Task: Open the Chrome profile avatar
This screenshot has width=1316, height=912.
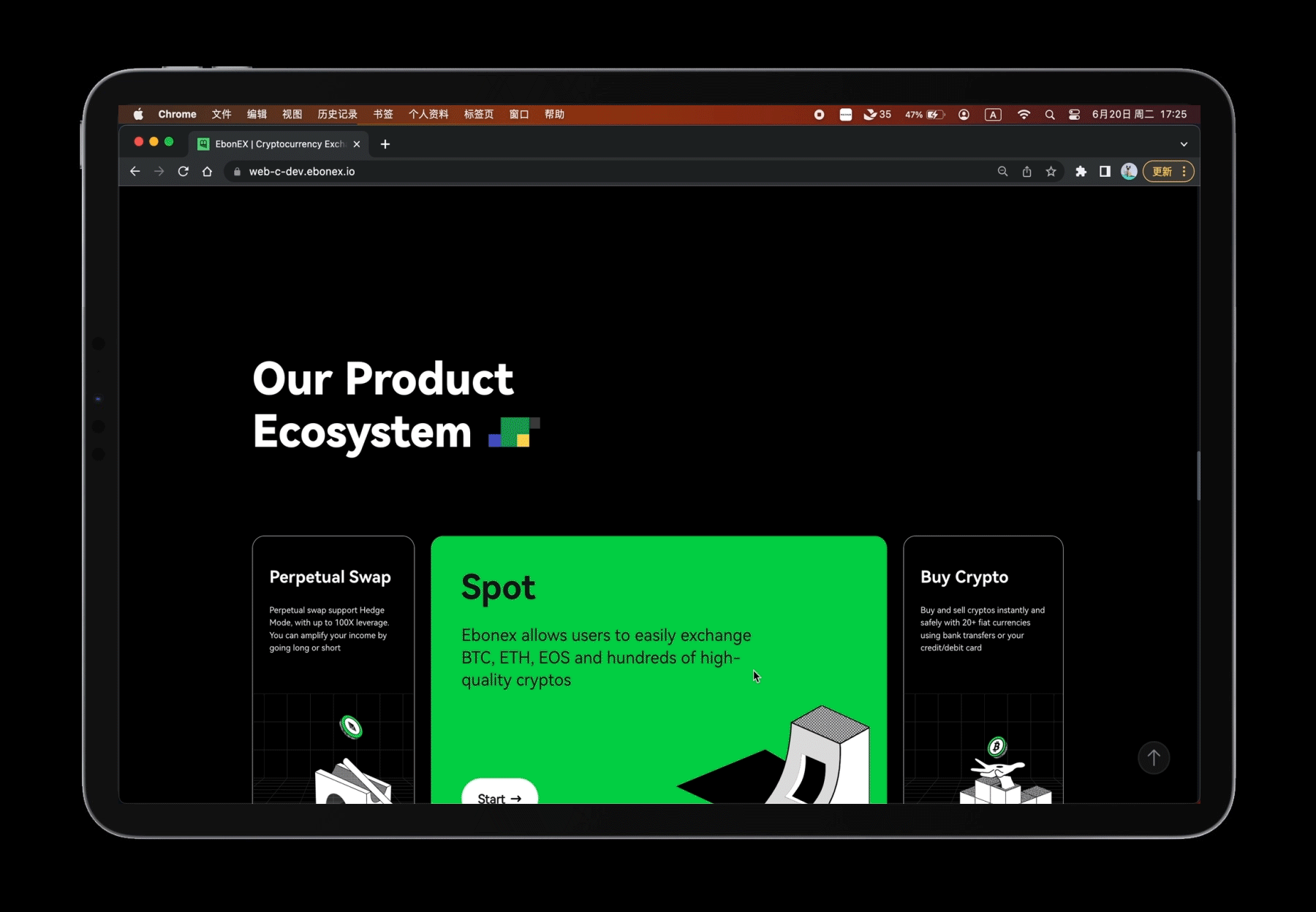Action: tap(1129, 172)
